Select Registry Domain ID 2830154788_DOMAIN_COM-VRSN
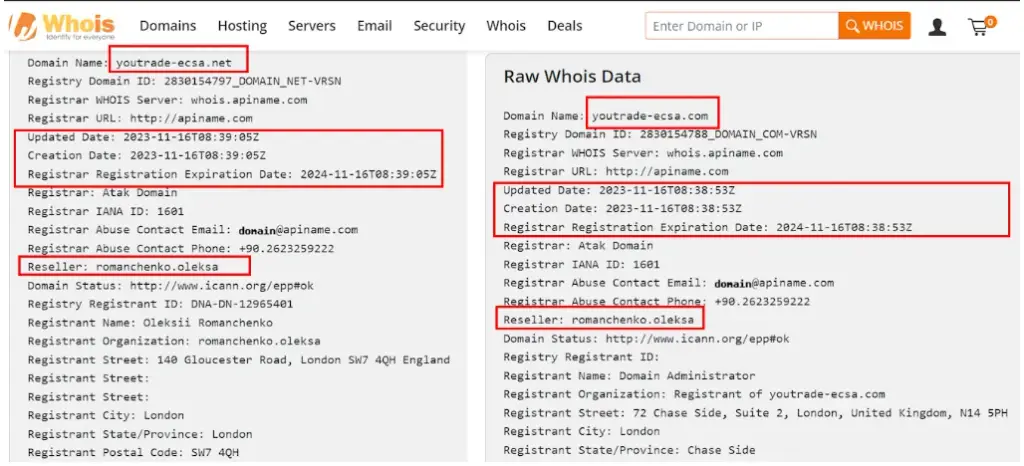1024x466 pixels. [660, 134]
